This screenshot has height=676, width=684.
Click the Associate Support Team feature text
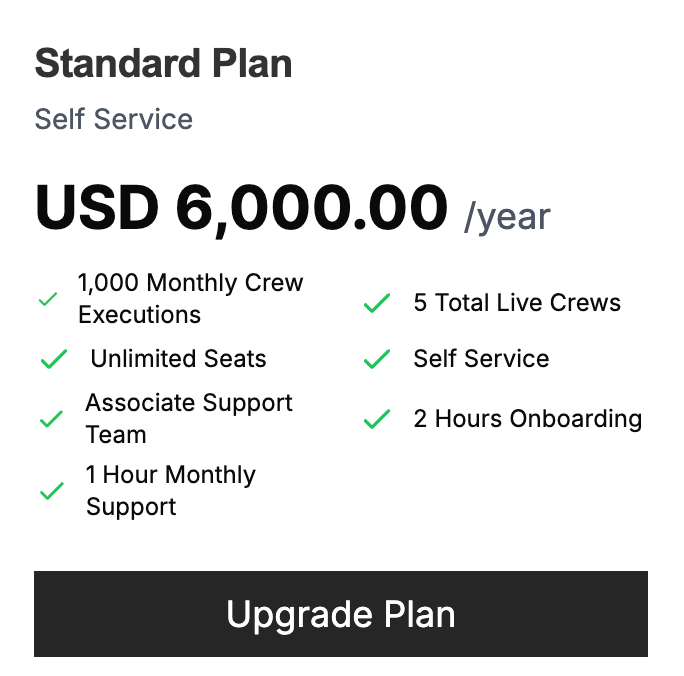click(x=189, y=419)
